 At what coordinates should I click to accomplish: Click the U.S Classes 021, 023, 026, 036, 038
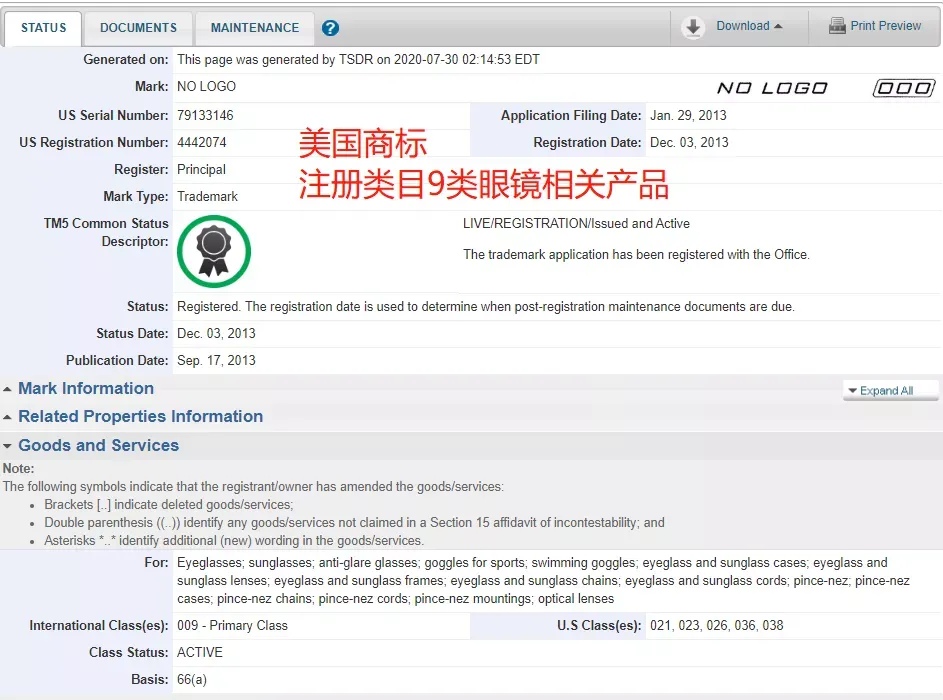pyautogui.click(x=717, y=625)
